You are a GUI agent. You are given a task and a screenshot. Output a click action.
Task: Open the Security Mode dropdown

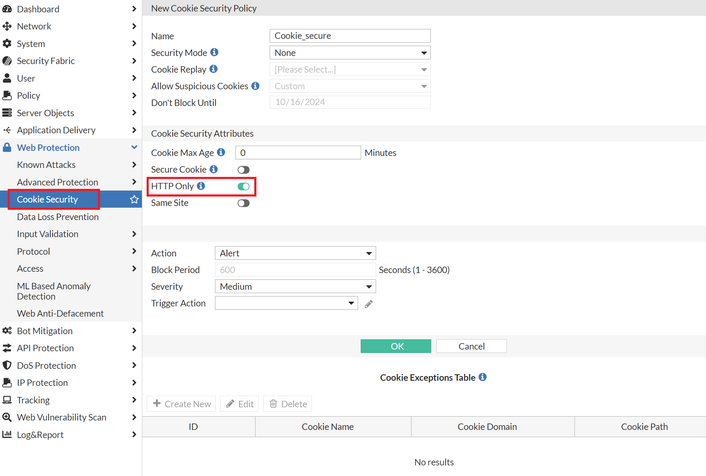[350, 52]
